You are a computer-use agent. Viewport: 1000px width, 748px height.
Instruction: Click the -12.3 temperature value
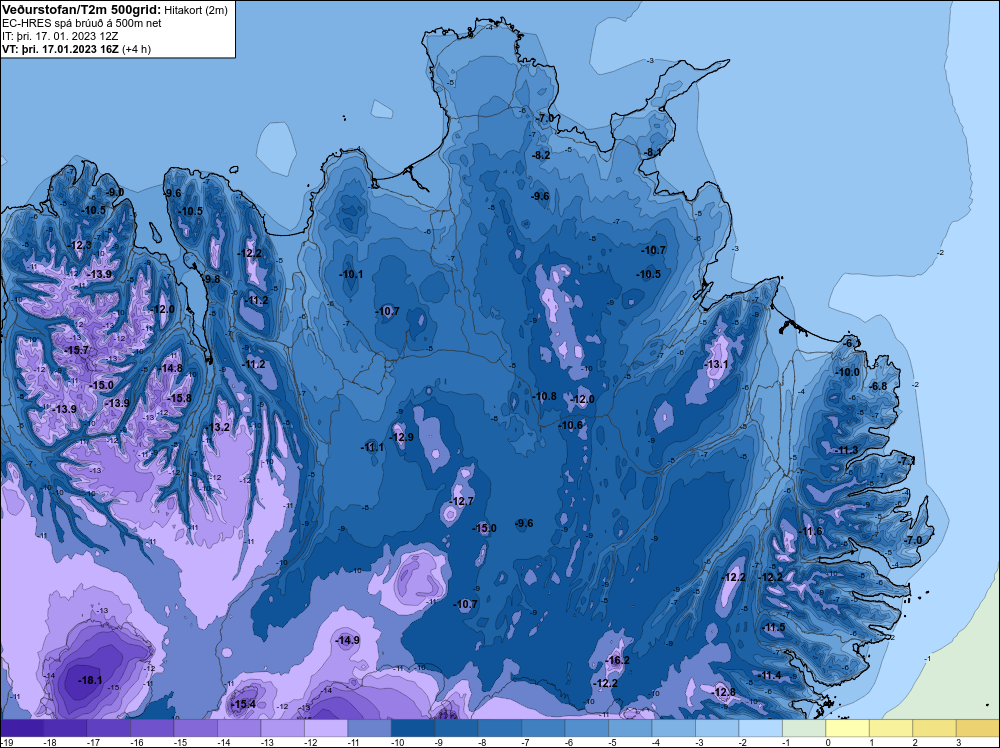[x=80, y=245]
